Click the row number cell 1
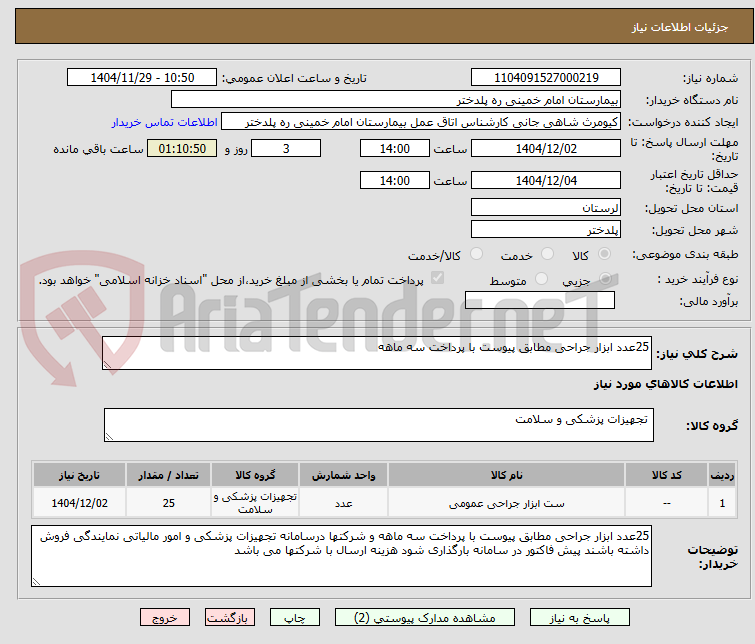This screenshot has height=644, width=755. (x=722, y=503)
